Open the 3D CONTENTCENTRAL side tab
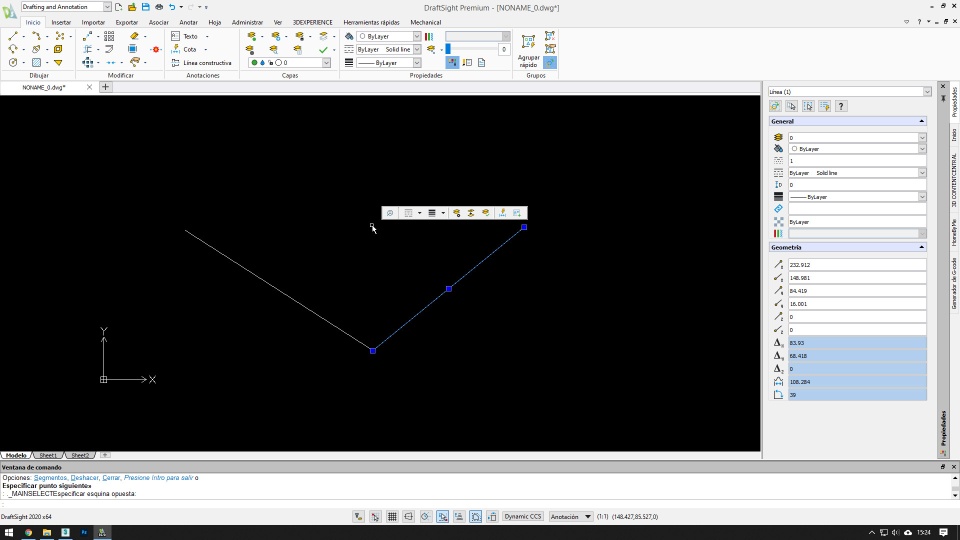 (x=954, y=180)
